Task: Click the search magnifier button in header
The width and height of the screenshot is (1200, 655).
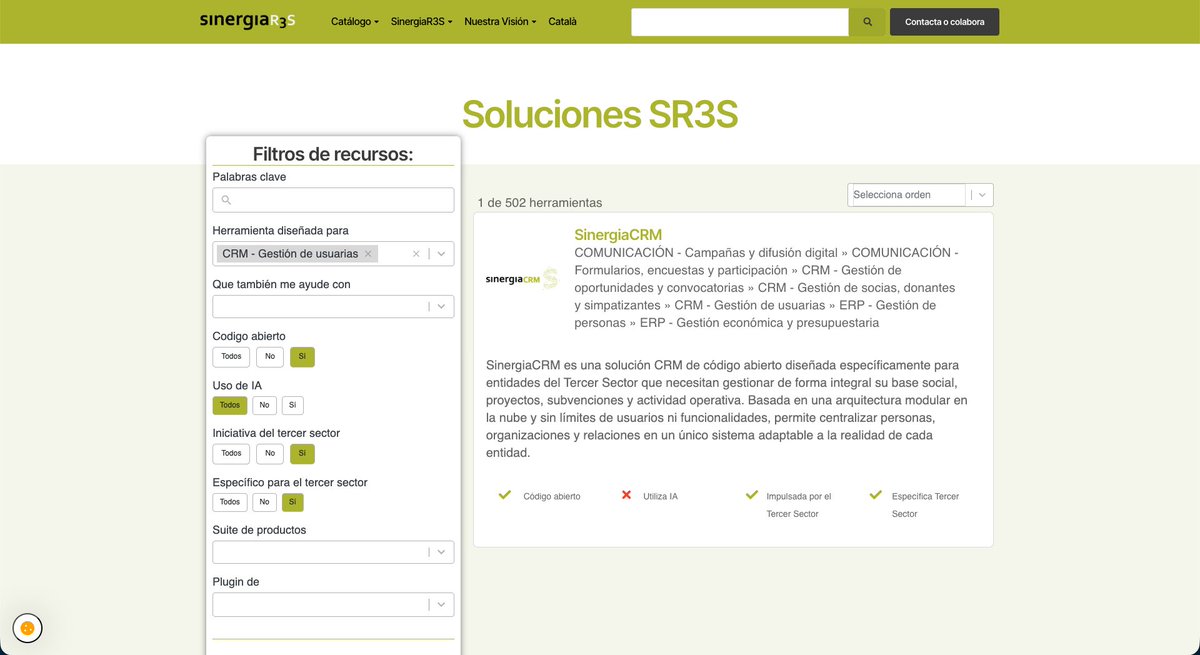Action: (867, 22)
